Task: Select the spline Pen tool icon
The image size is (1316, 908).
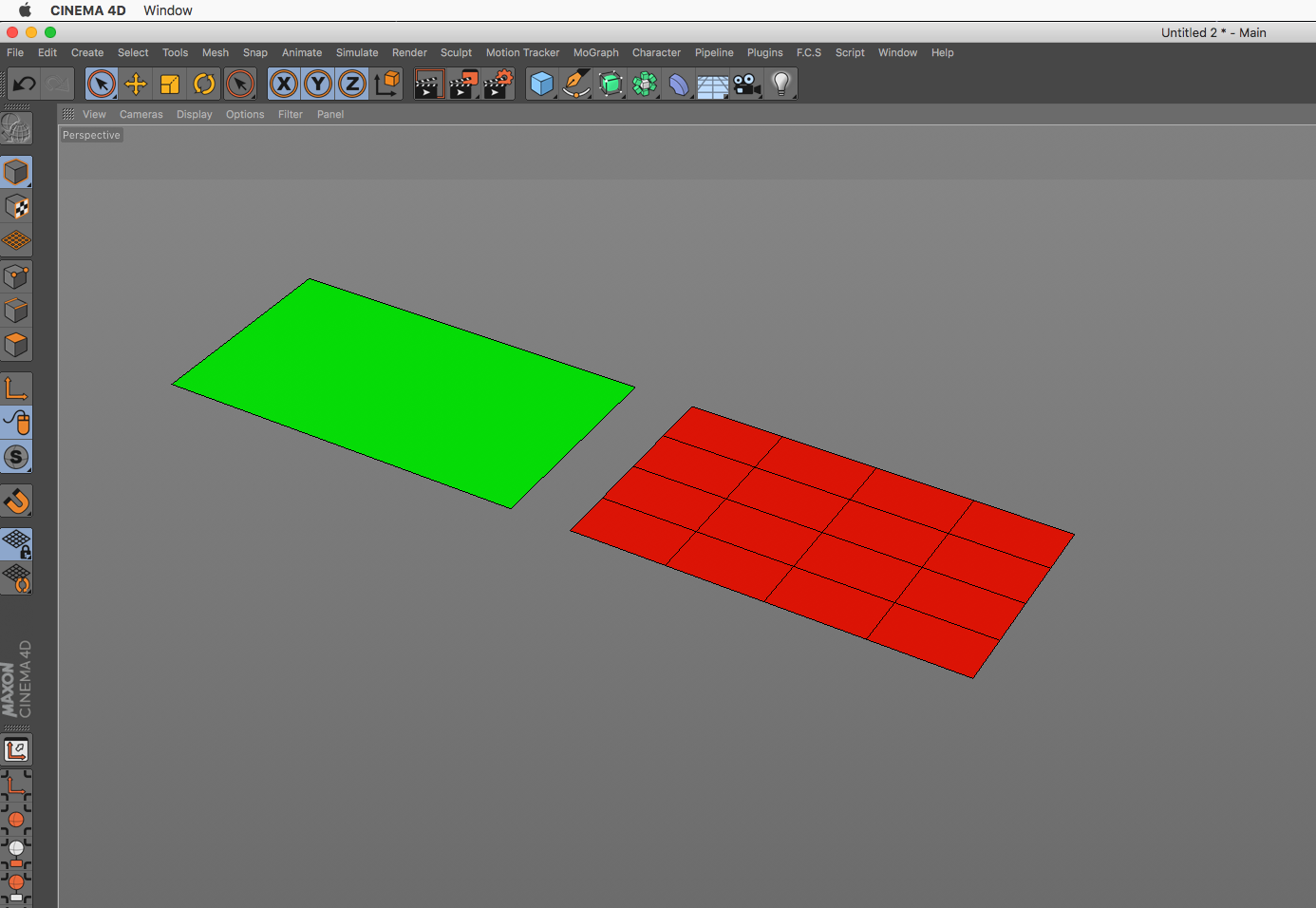Action: coord(576,84)
